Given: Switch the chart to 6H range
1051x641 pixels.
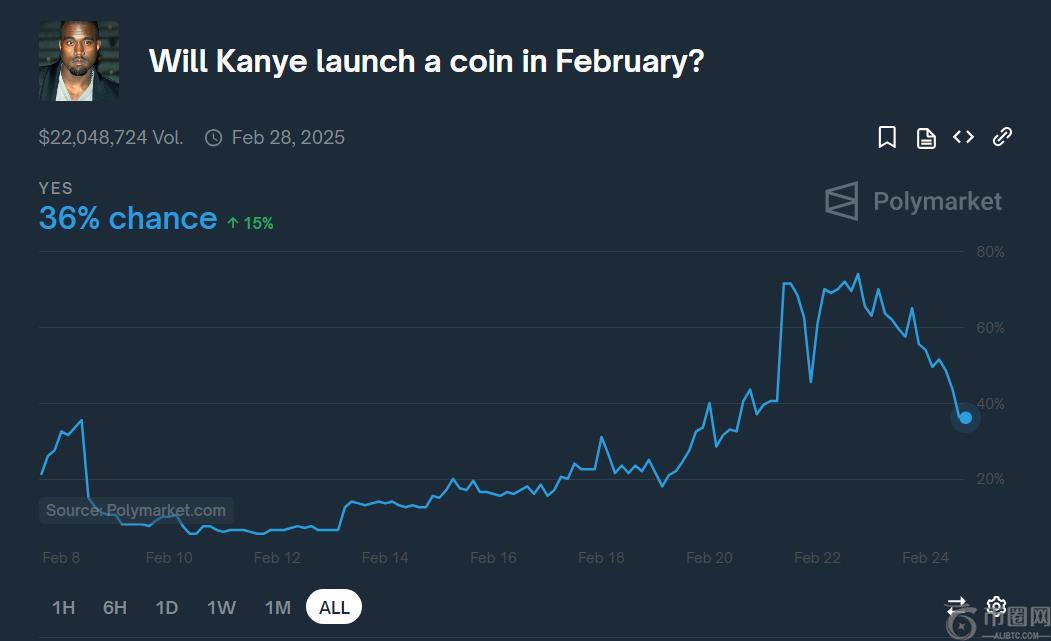Looking at the screenshot, I should (x=115, y=607).
